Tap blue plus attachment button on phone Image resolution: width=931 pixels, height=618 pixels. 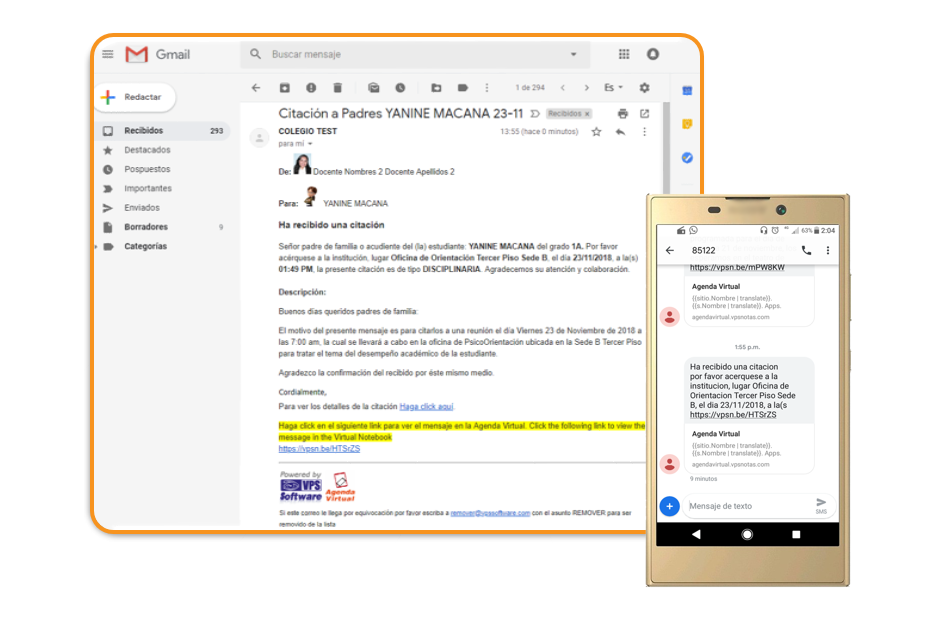point(669,506)
